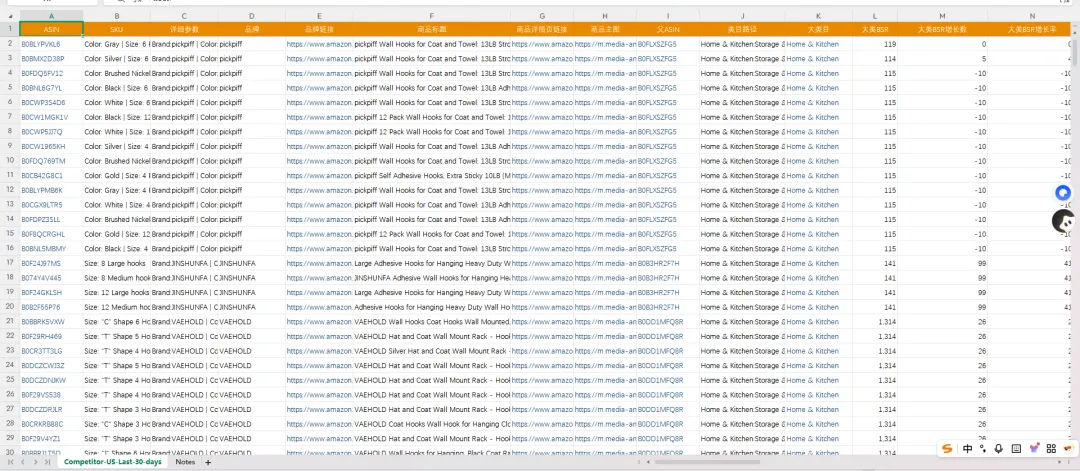
Task: Open ASIN link B0BBRK5VXW
Action: pyautogui.click(x=43, y=322)
